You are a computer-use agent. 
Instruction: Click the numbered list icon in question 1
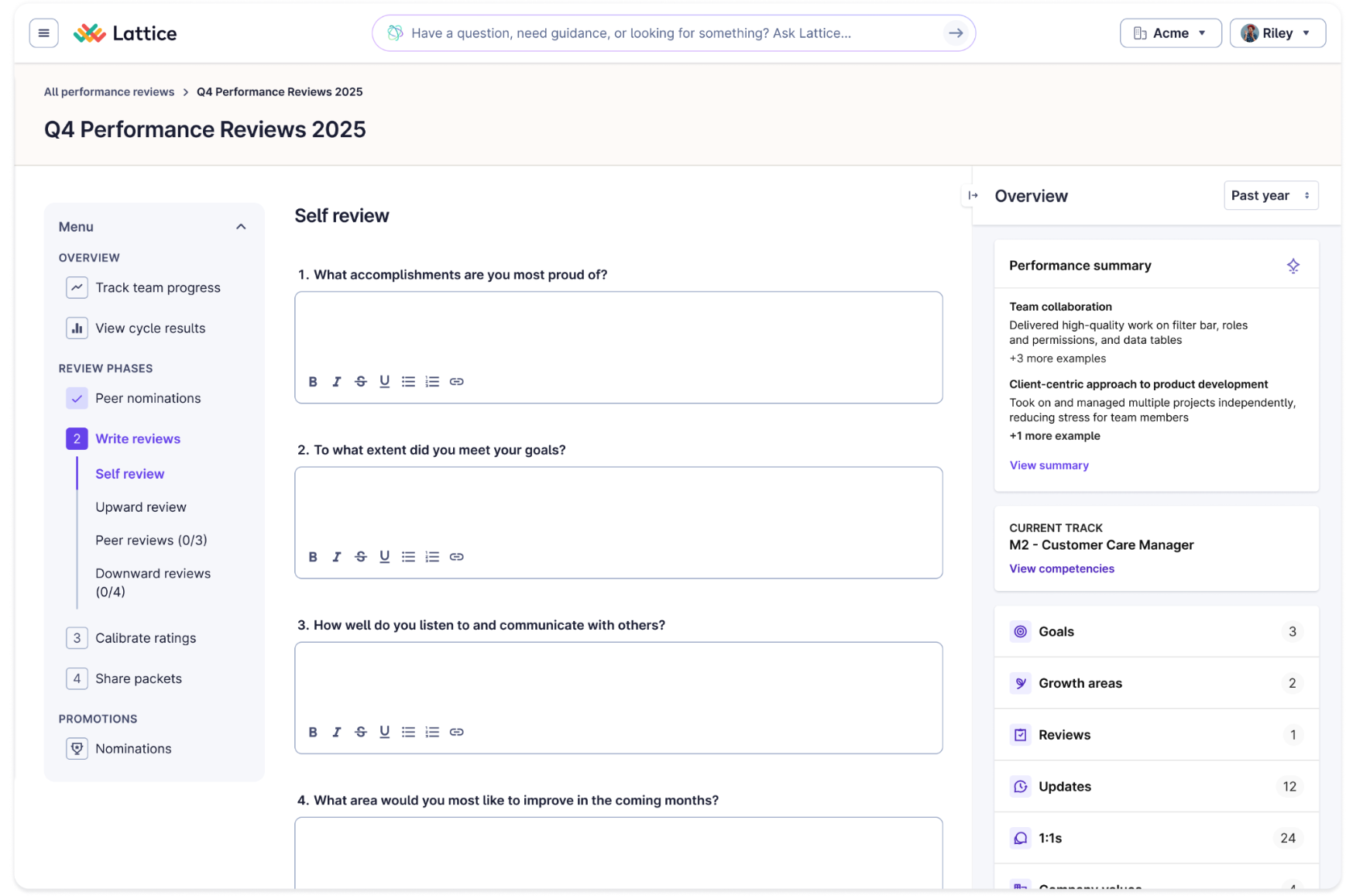432,382
